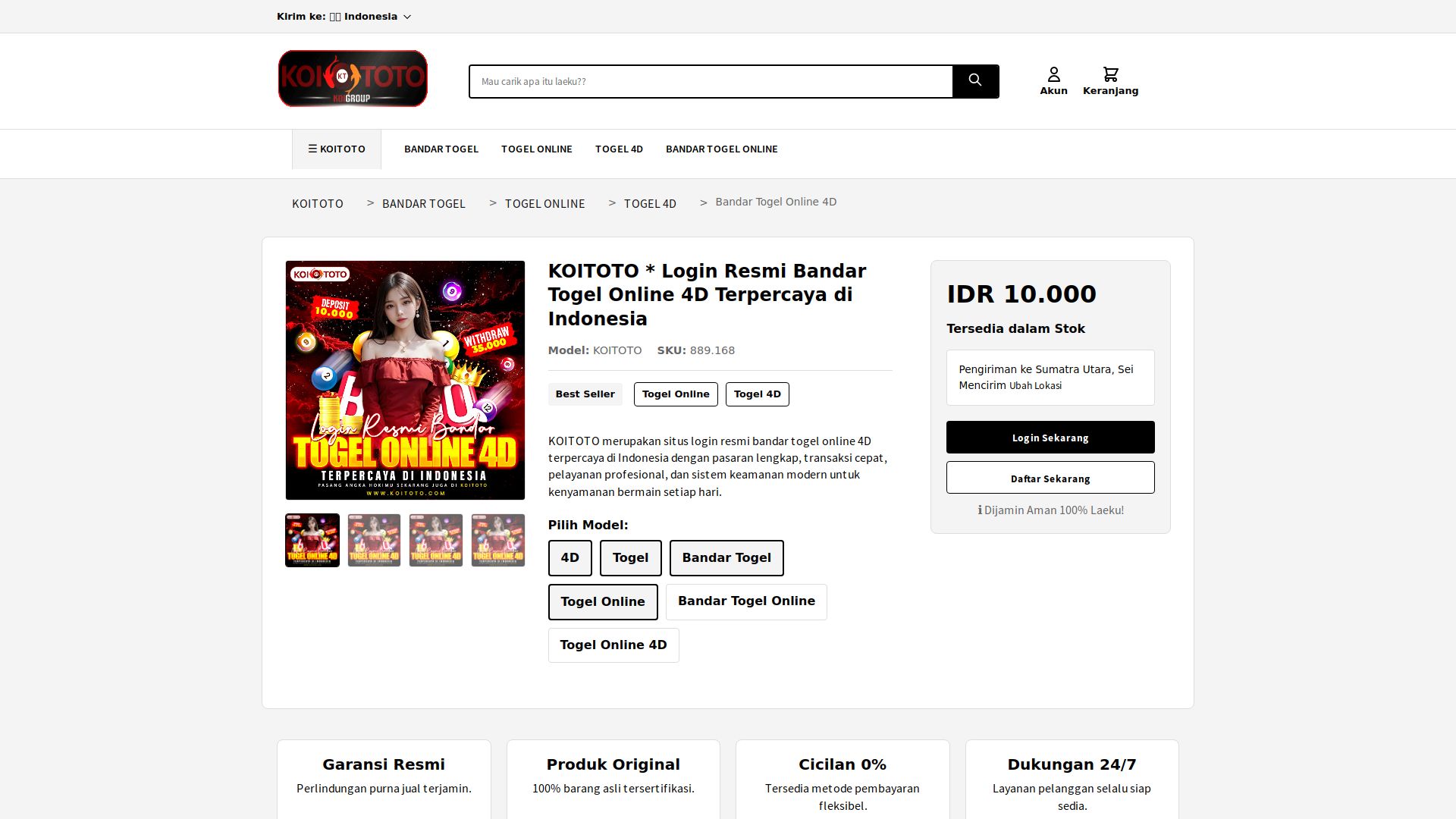Open the Keranjang cart icon
This screenshot has height=819, width=1456.
point(1110,81)
